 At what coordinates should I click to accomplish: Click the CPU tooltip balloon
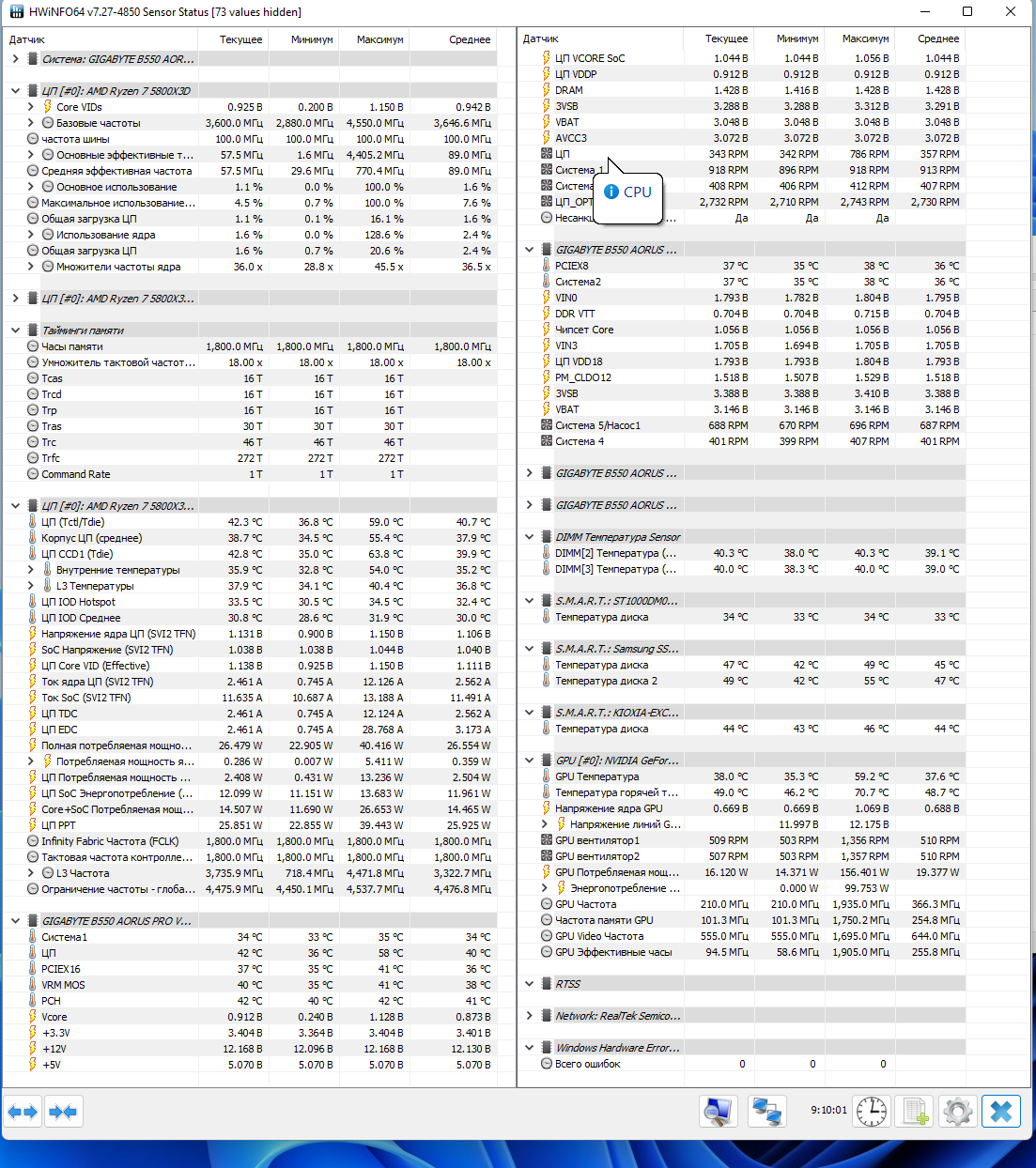point(628,197)
